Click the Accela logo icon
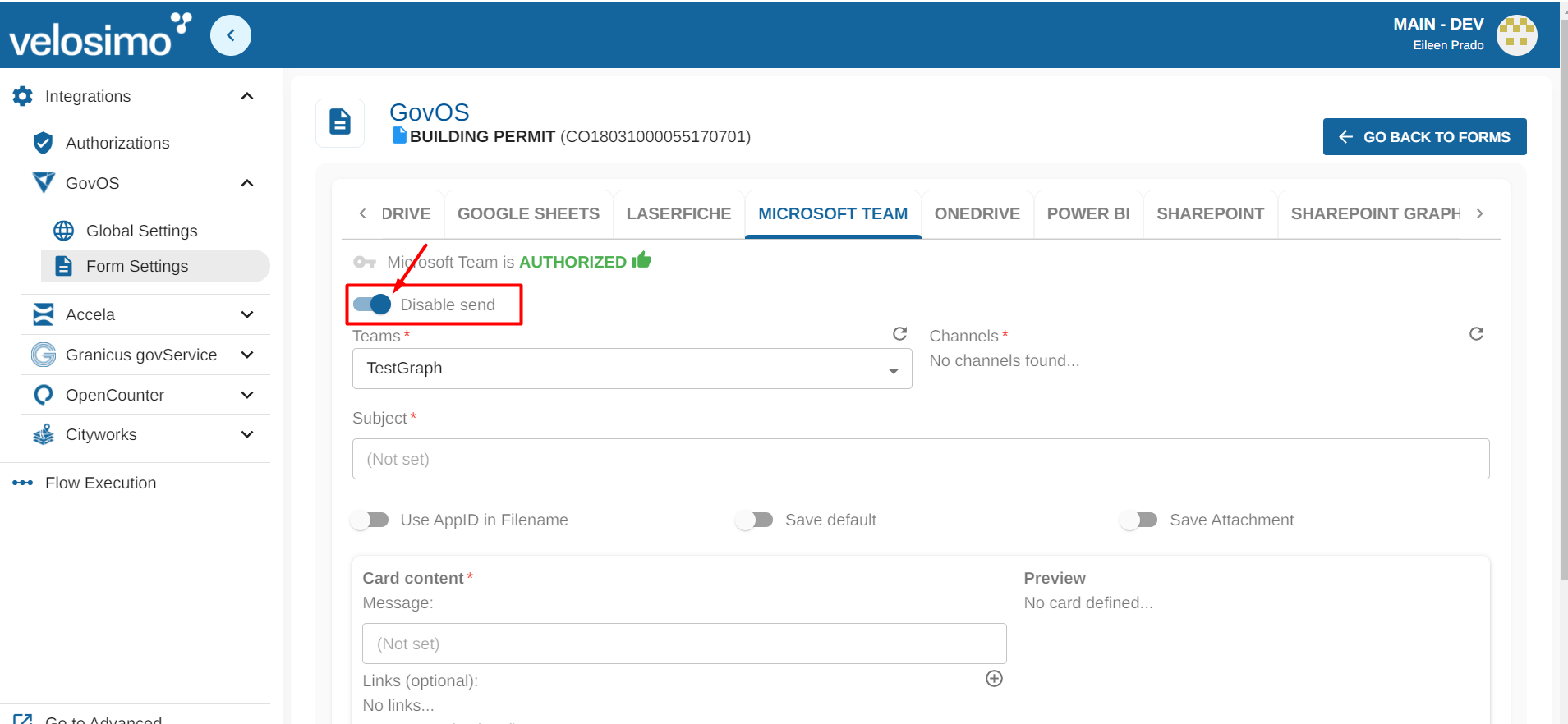The image size is (1568, 724). (44, 314)
